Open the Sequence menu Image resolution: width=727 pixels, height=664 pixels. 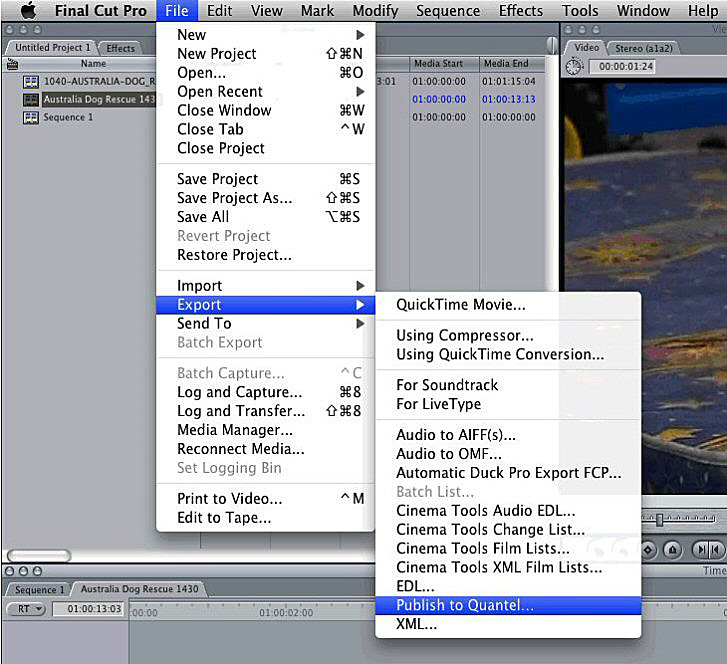point(448,10)
